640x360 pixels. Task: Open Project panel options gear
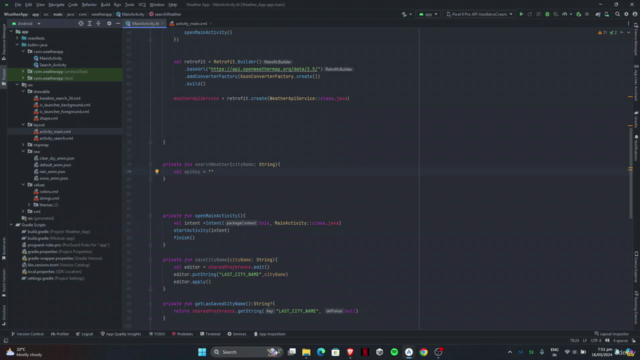click(109, 24)
